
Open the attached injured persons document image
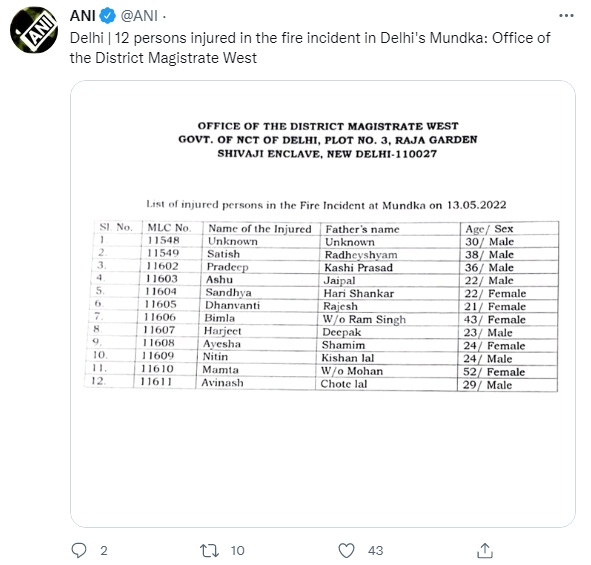323,304
